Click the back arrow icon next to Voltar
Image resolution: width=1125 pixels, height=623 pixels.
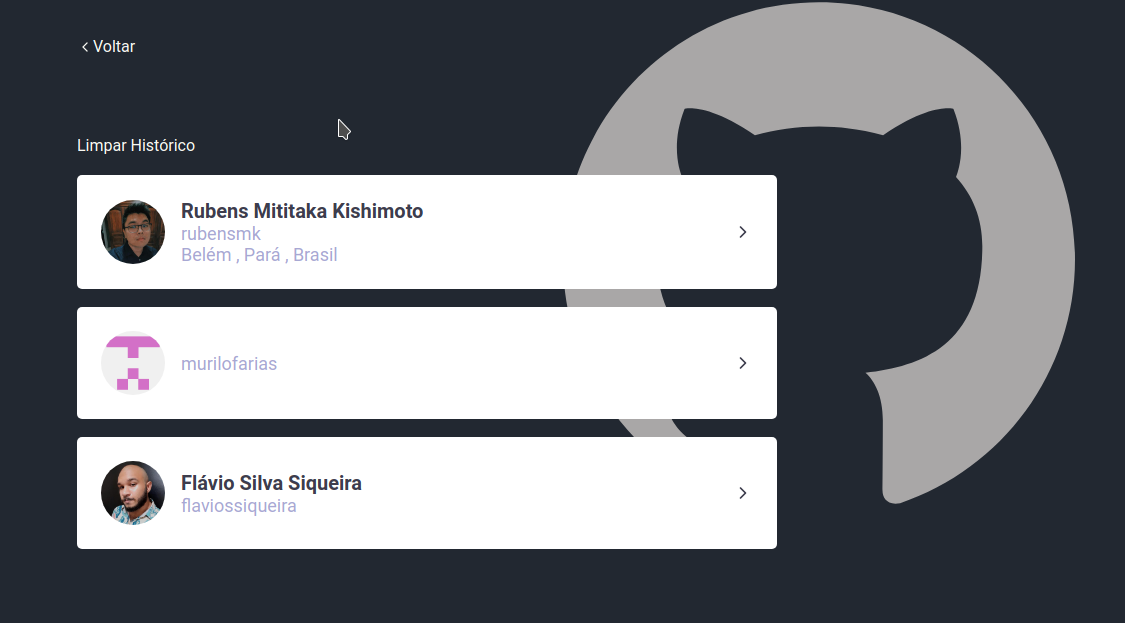[84, 46]
